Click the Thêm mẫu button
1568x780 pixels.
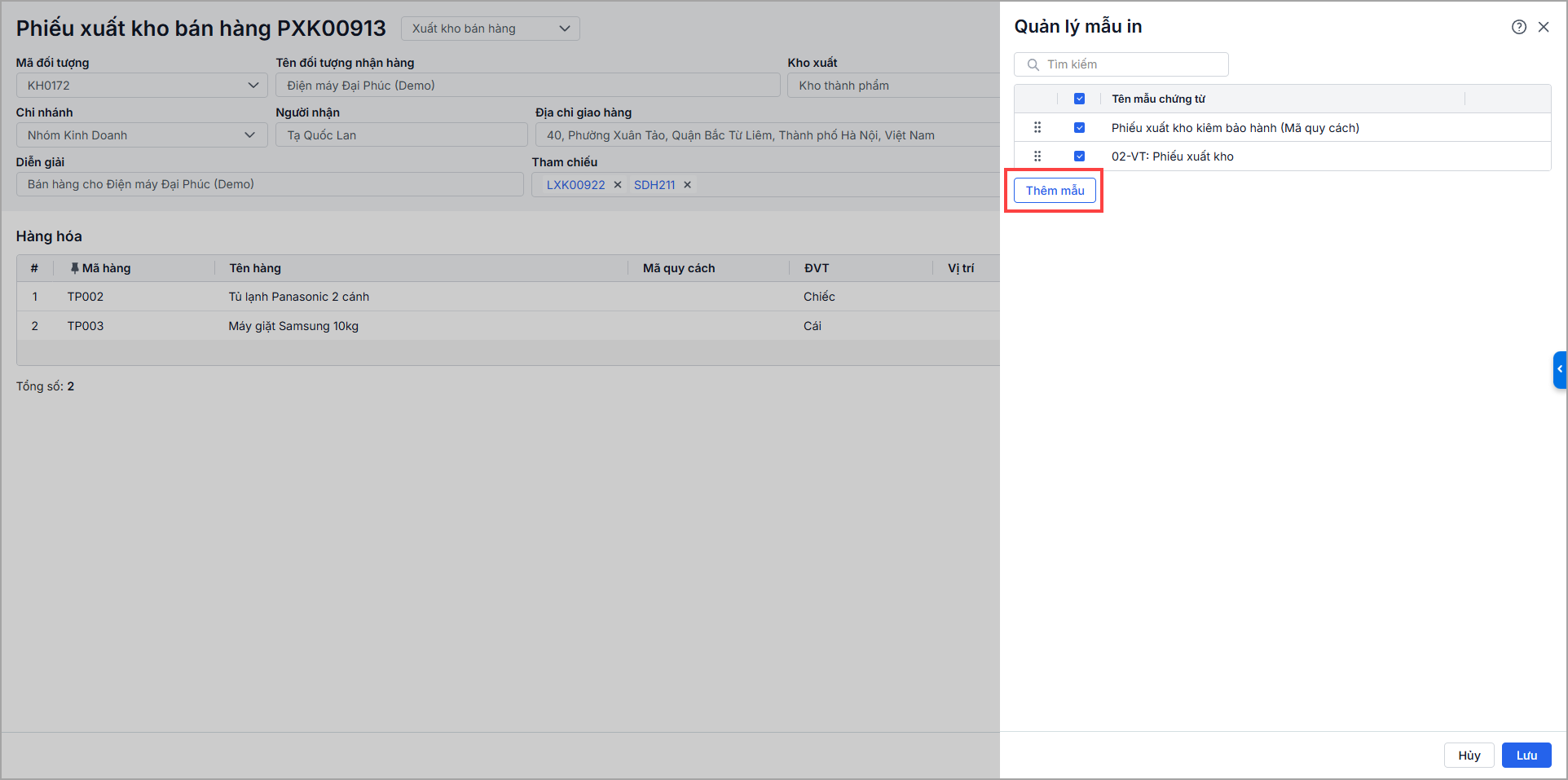tap(1055, 191)
